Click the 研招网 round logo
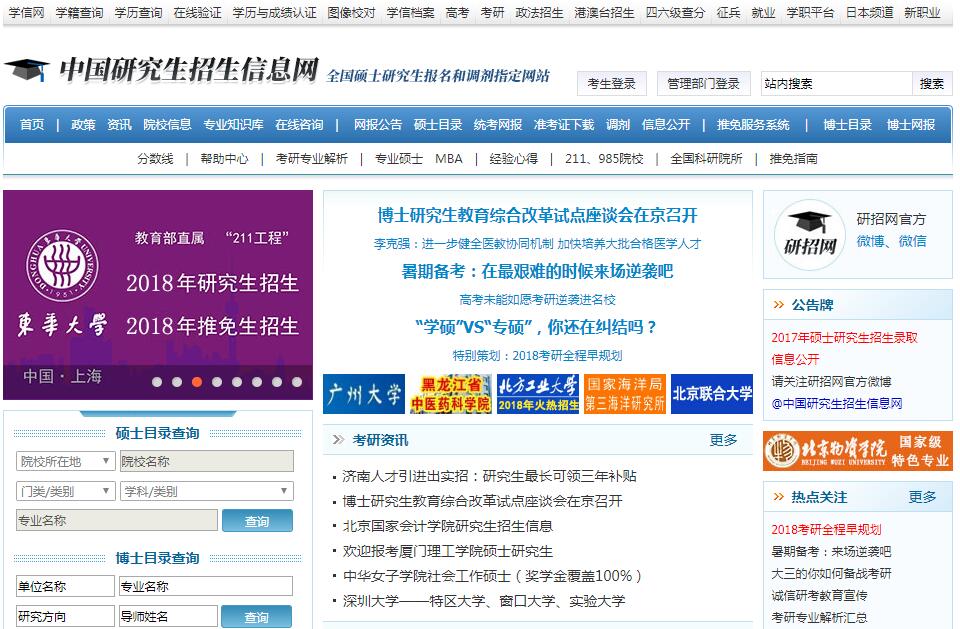The height and width of the screenshot is (629, 960). [809, 235]
